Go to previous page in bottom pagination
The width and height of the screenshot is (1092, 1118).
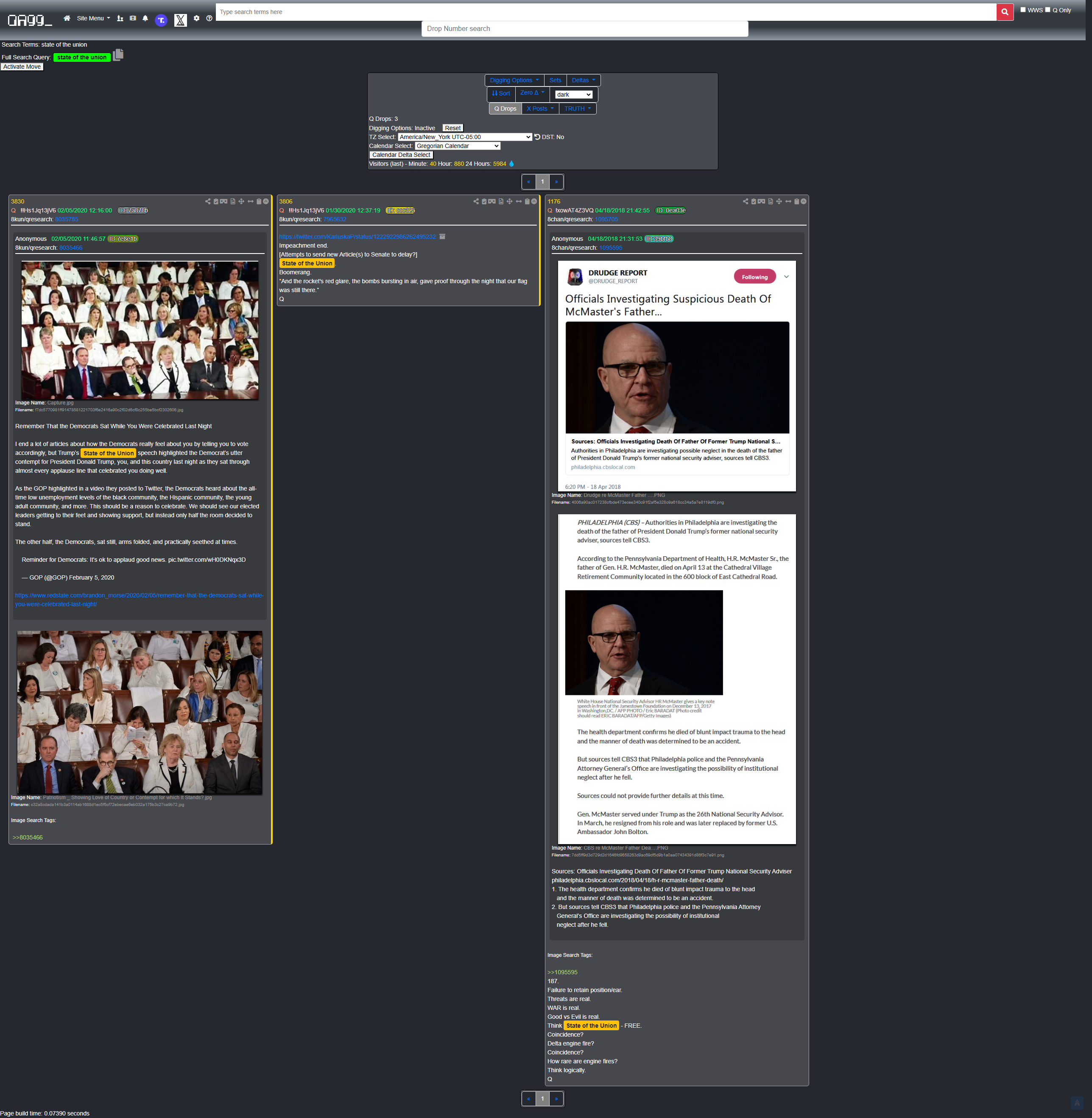528,1098
